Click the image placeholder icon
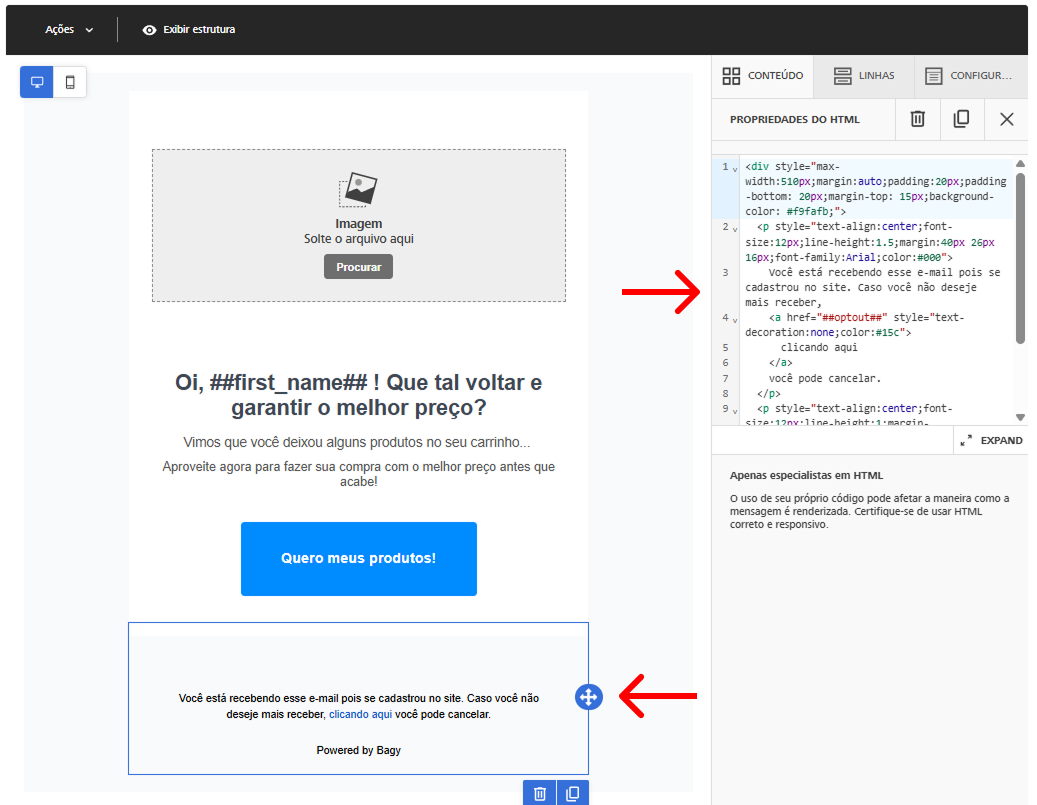Image resolution: width=1037 pixels, height=805 pixels. point(358,190)
